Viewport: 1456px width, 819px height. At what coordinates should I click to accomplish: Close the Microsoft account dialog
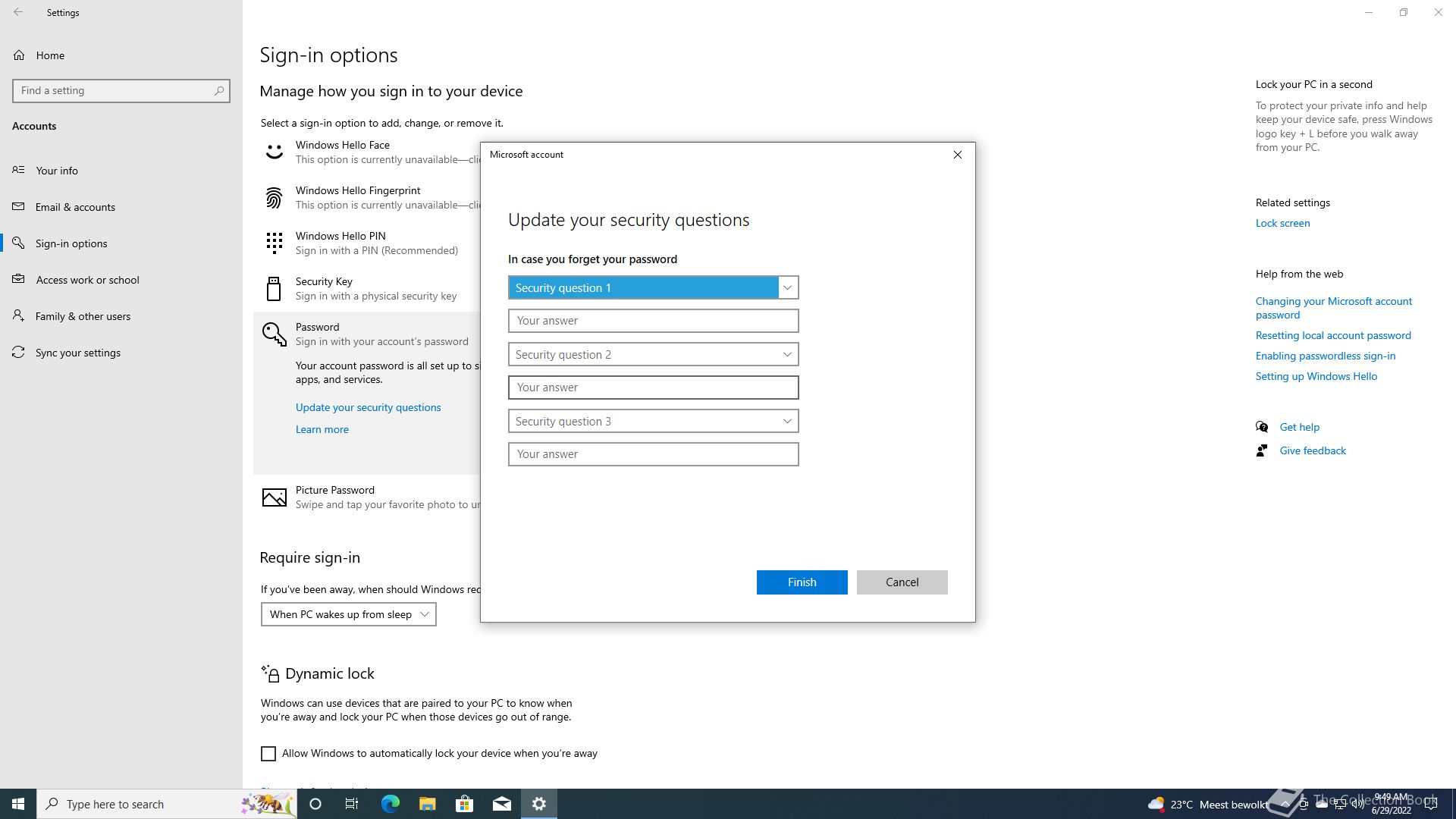click(x=958, y=155)
